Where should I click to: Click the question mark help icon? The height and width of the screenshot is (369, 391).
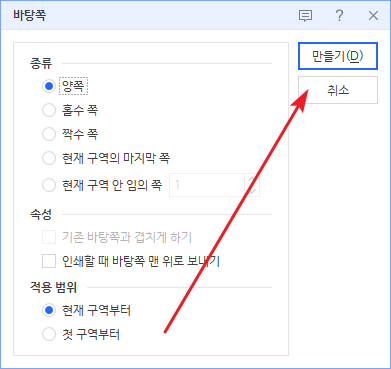pos(339,15)
